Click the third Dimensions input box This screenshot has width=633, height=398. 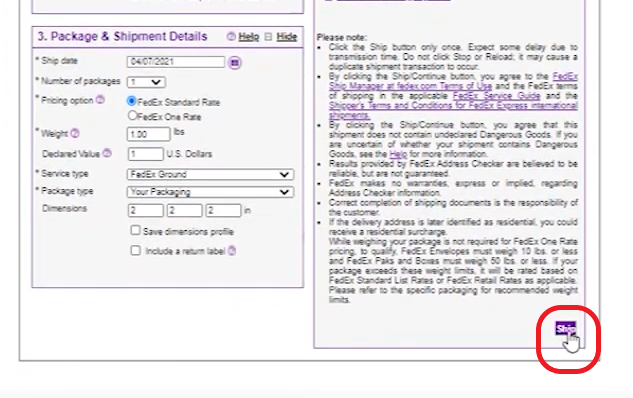point(223,211)
